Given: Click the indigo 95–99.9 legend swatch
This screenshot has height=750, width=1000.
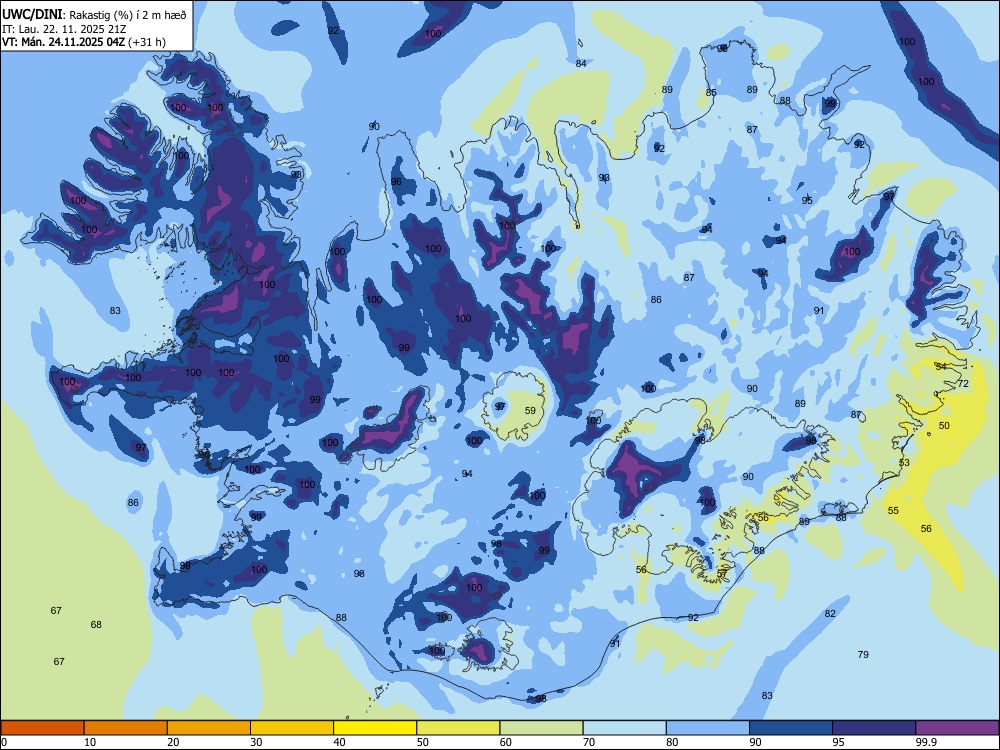Looking at the screenshot, I should pos(874,728).
